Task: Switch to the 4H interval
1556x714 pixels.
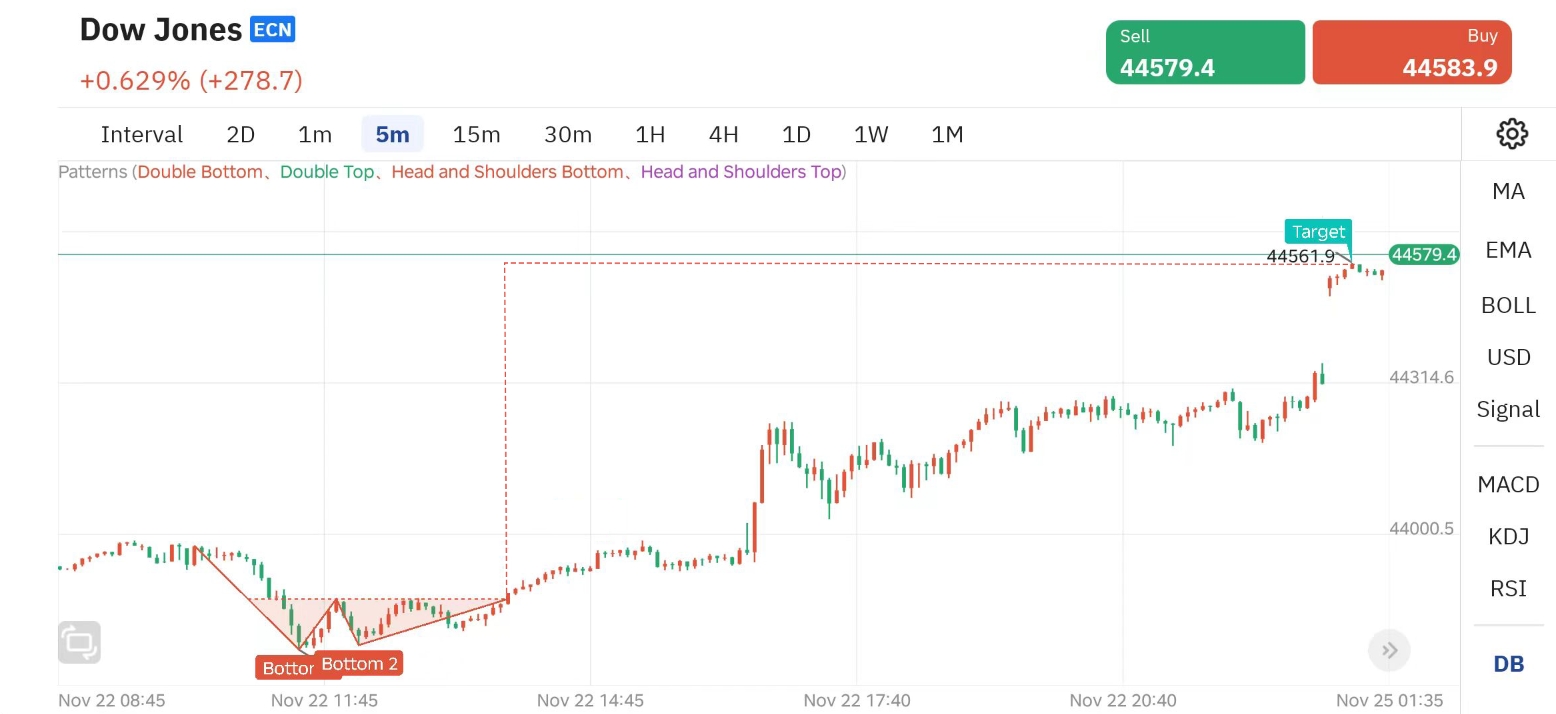Action: tap(723, 134)
